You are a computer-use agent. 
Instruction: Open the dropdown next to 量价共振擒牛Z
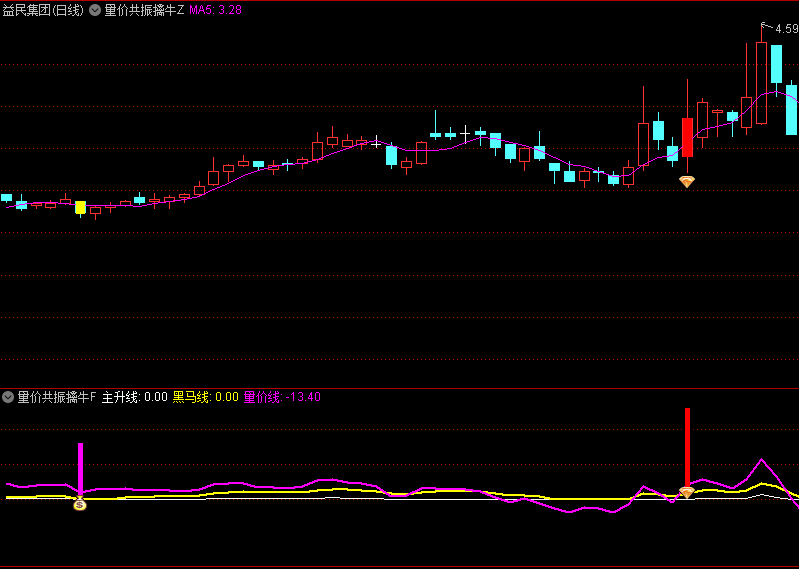click(x=95, y=9)
